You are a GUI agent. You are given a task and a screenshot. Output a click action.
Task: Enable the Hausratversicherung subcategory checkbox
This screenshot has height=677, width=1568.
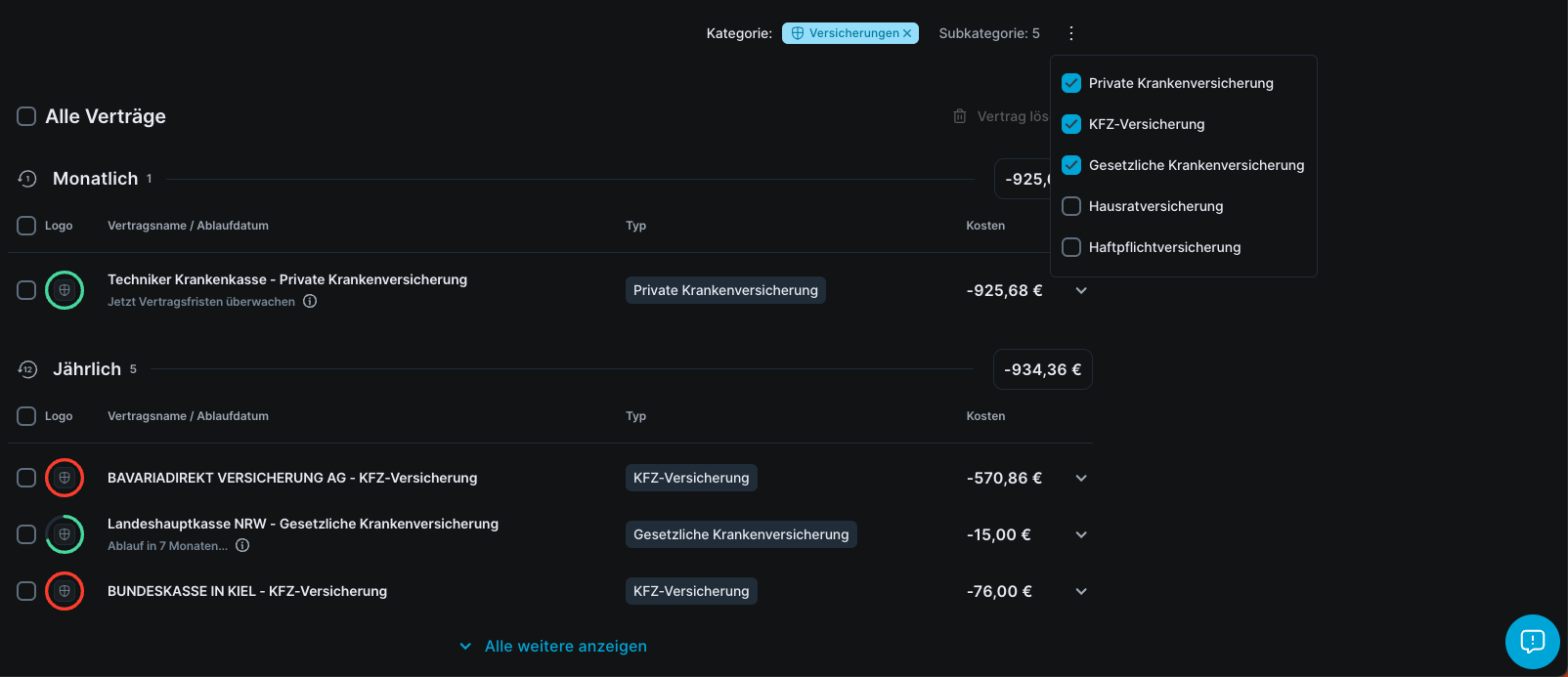click(x=1071, y=206)
